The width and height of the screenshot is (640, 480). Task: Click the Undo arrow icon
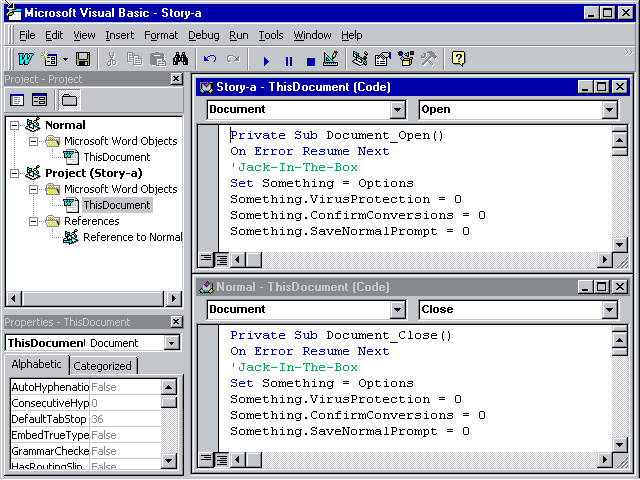(x=210, y=59)
